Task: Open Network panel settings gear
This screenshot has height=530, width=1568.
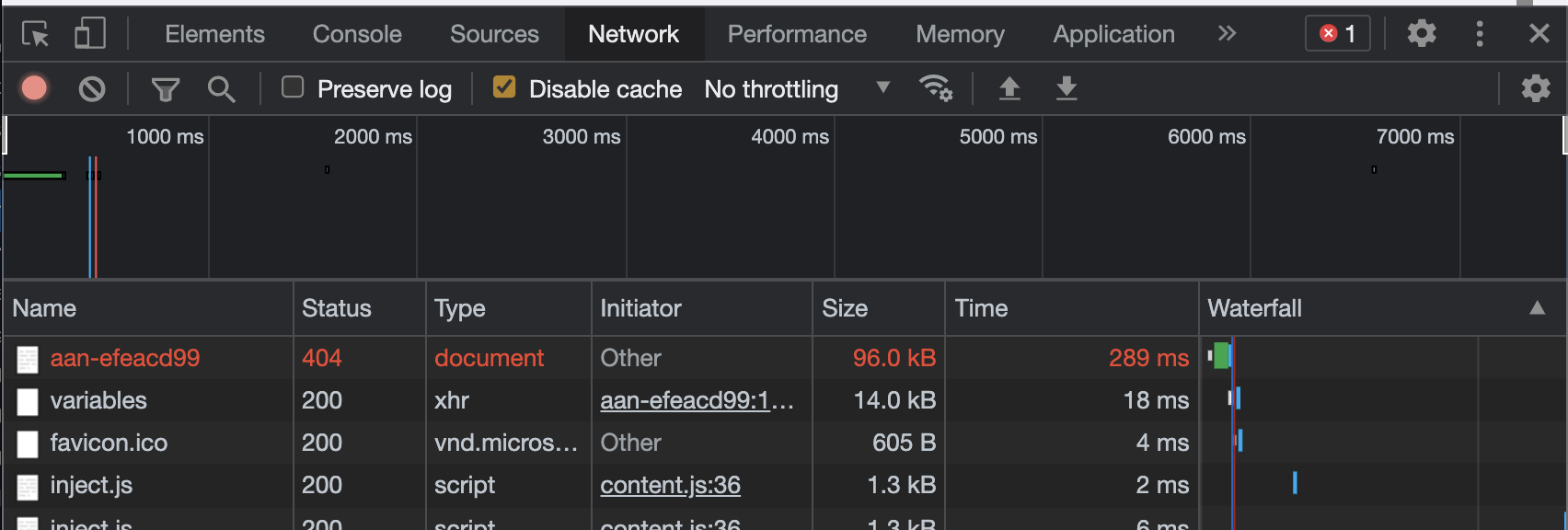Action: tap(1535, 88)
